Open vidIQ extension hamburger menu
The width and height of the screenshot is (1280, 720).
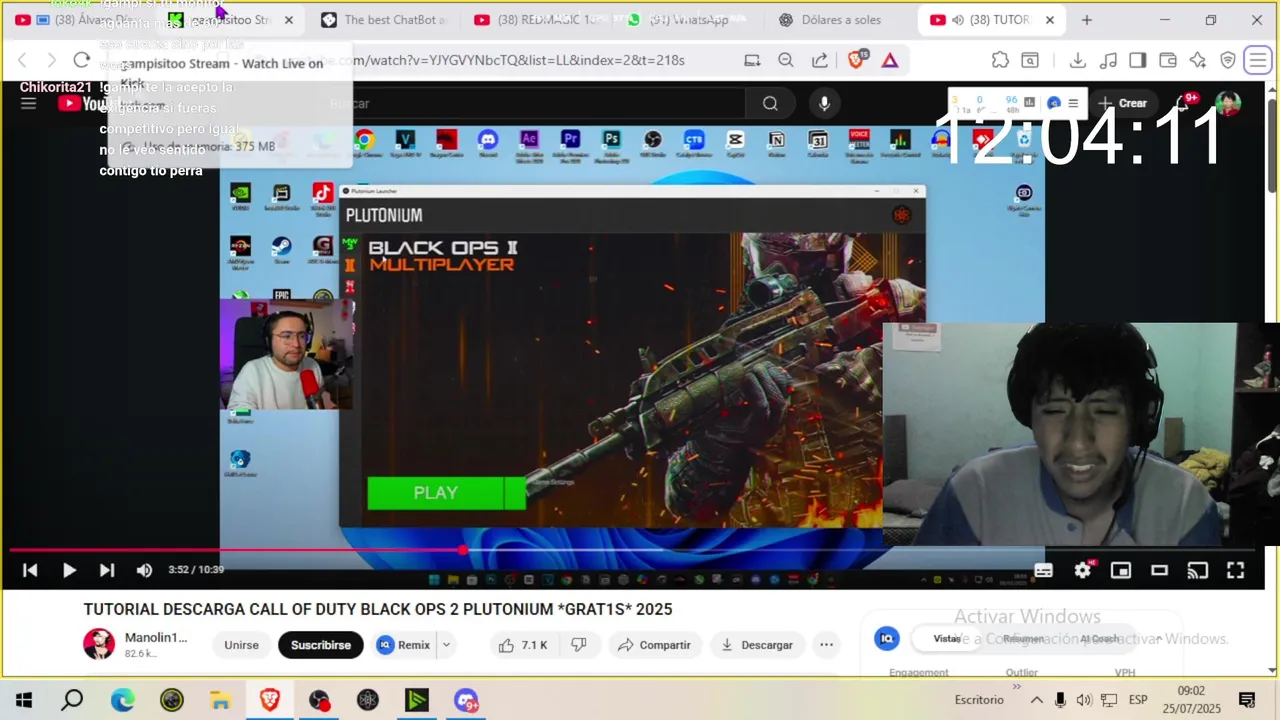click(x=1073, y=103)
